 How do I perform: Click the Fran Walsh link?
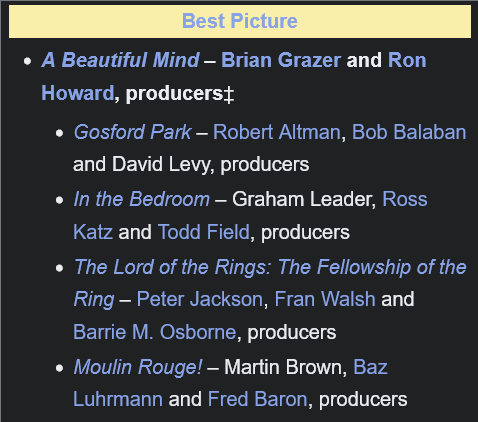coord(325,299)
